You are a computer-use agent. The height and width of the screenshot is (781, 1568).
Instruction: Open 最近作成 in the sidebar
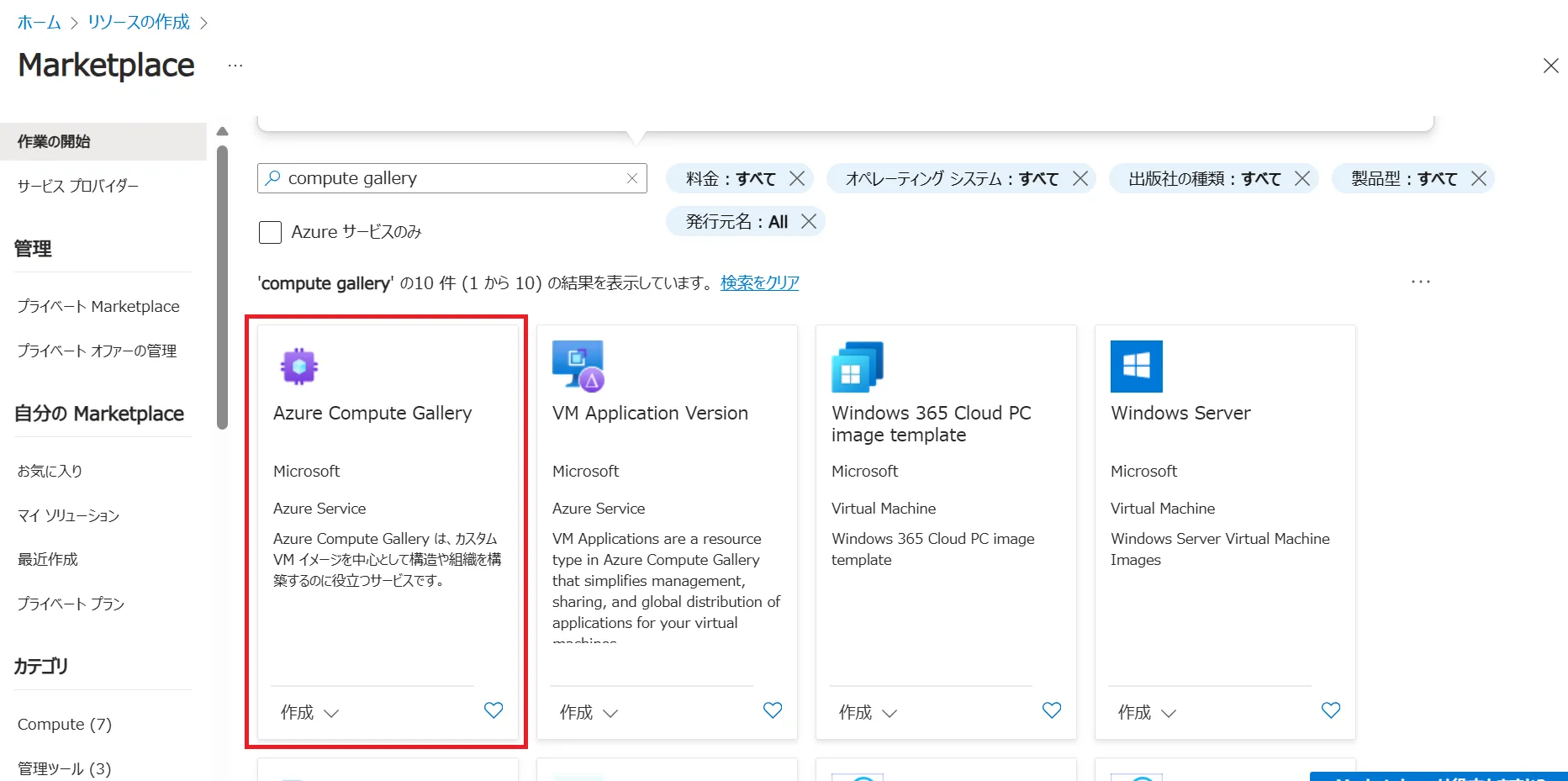click(47, 559)
